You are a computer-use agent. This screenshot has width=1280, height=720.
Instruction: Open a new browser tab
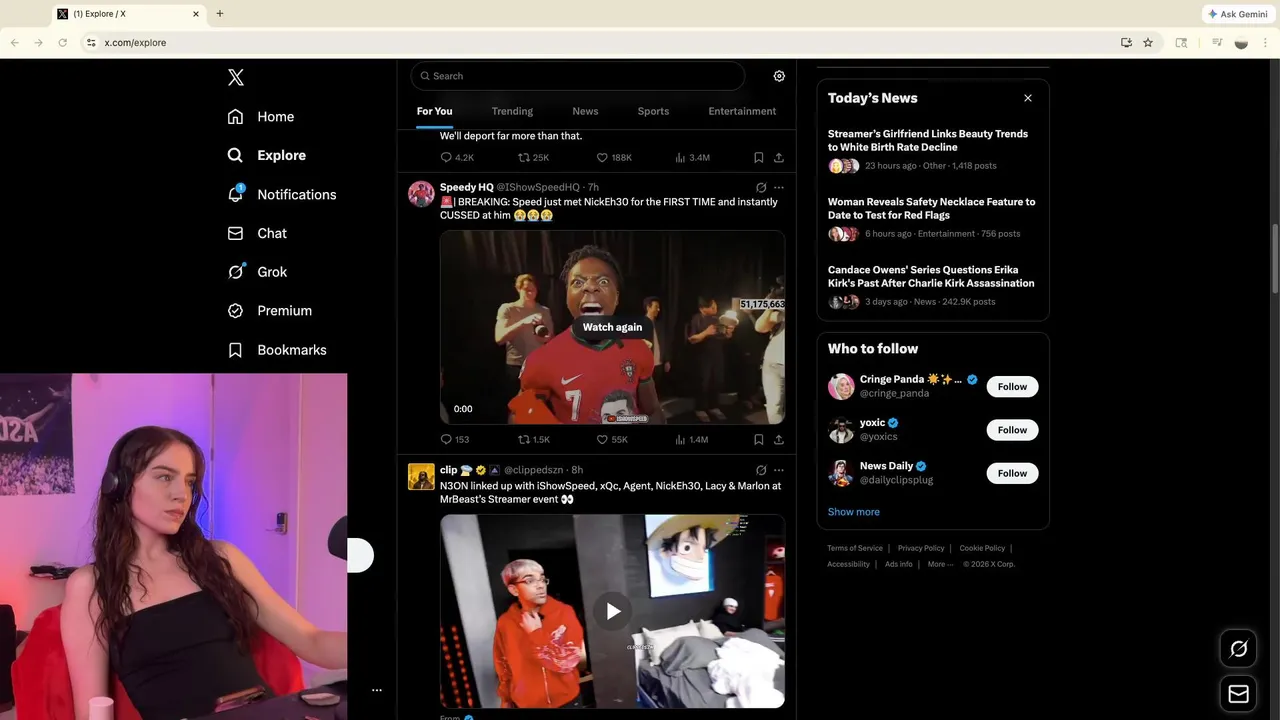pyautogui.click(x=220, y=14)
